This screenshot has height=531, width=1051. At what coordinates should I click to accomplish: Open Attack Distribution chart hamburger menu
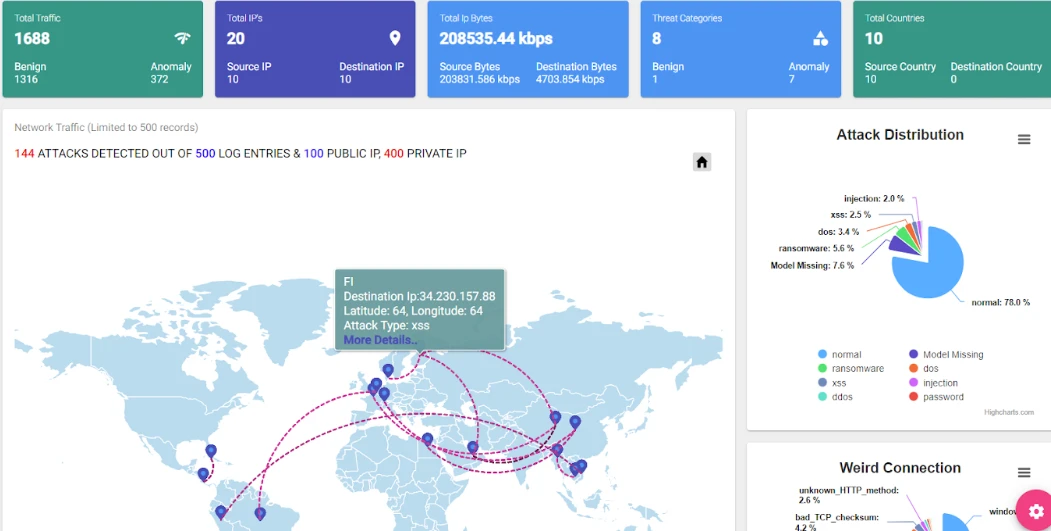point(1024,140)
